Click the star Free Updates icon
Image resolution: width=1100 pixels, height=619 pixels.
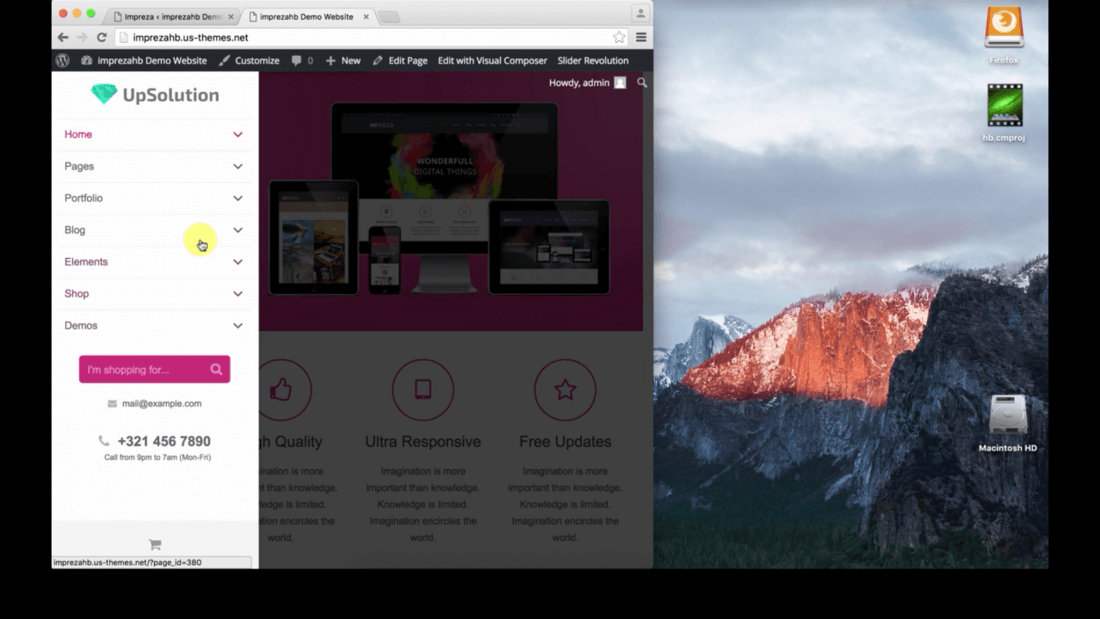pyautogui.click(x=565, y=390)
